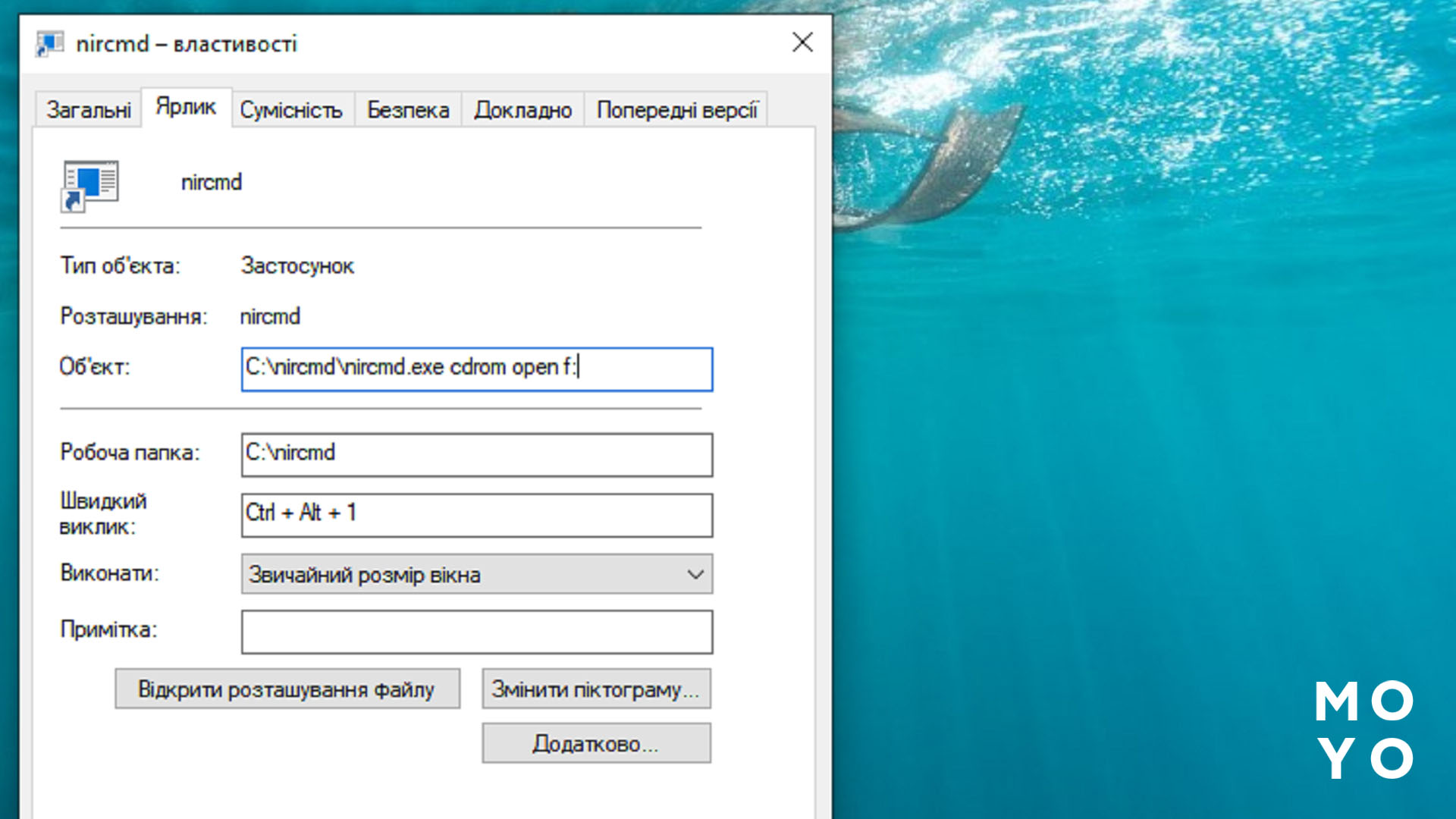Viewport: 1456px width, 819px height.
Task: Click the Швидкий виклик label
Action: coord(103,514)
